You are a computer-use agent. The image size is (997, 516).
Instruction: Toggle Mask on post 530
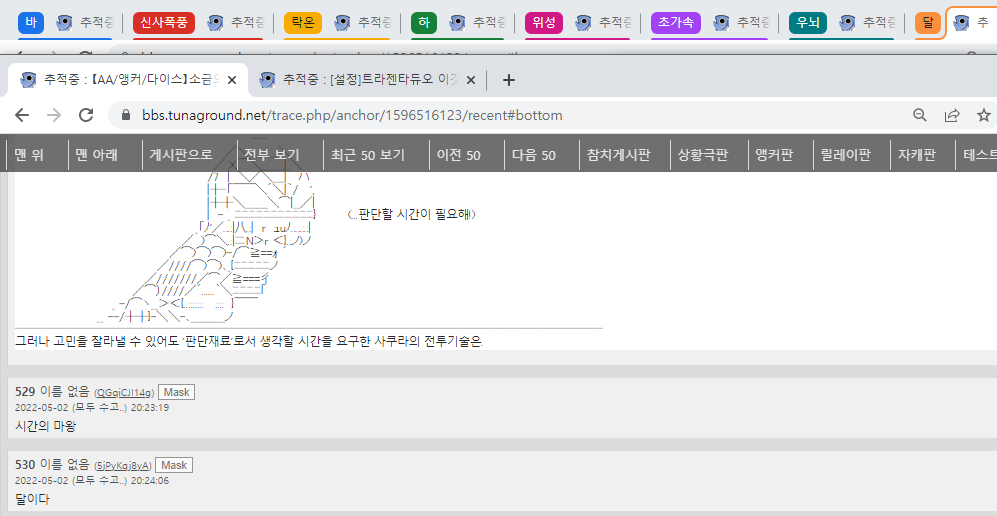pos(174,465)
